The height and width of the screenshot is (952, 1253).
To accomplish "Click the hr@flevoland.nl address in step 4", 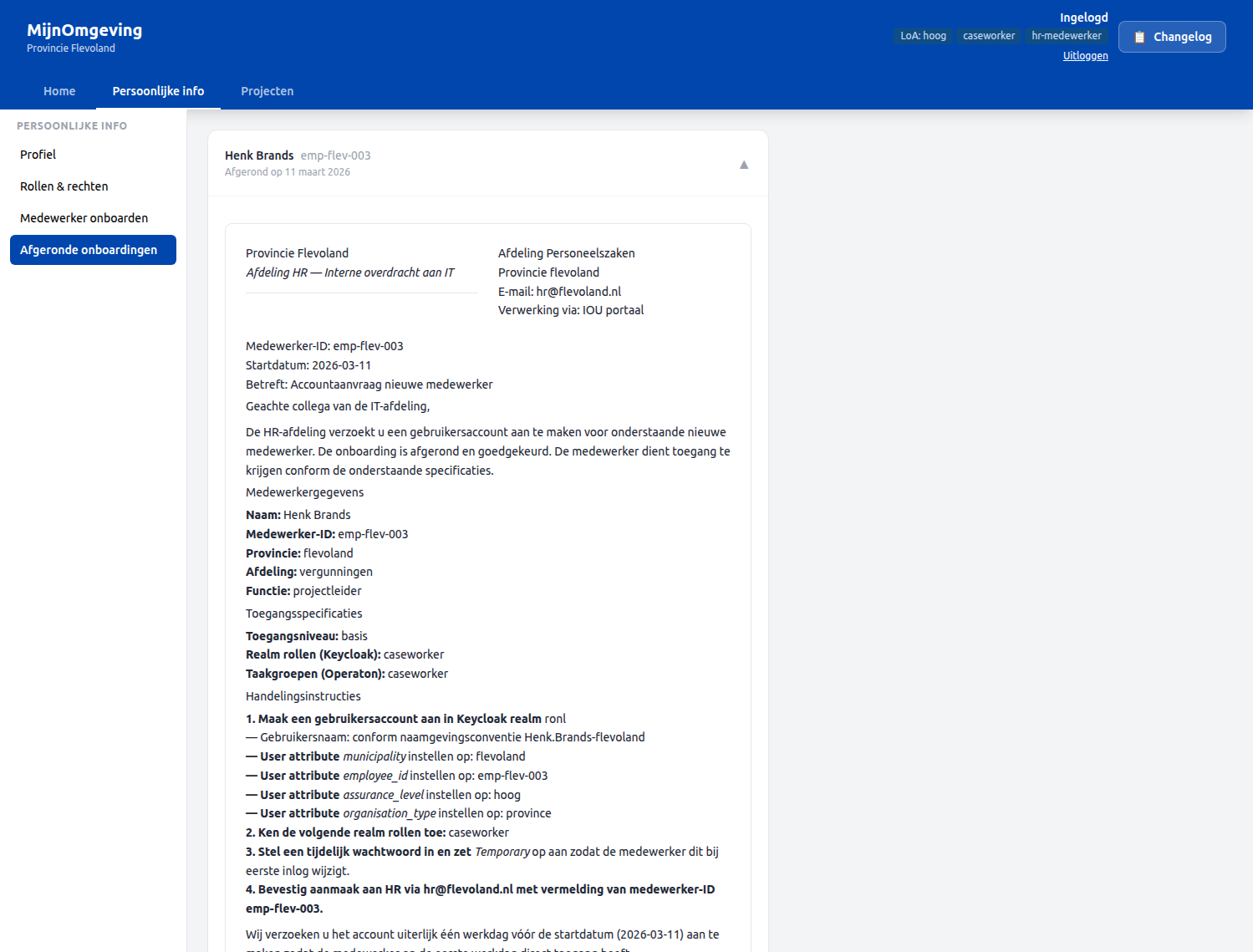I will pos(466,889).
